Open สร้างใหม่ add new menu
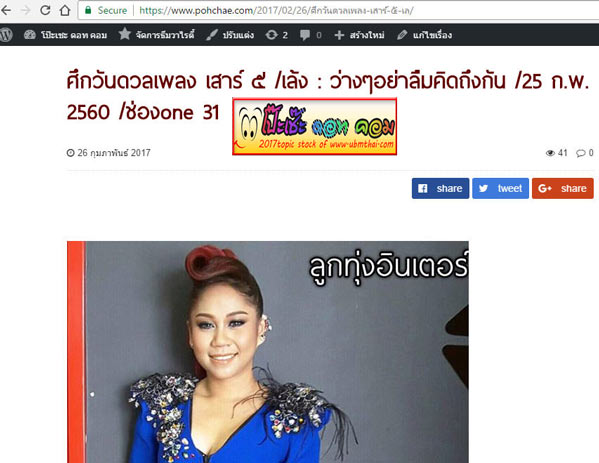Viewport: 599px width, 463px height. [359, 35]
